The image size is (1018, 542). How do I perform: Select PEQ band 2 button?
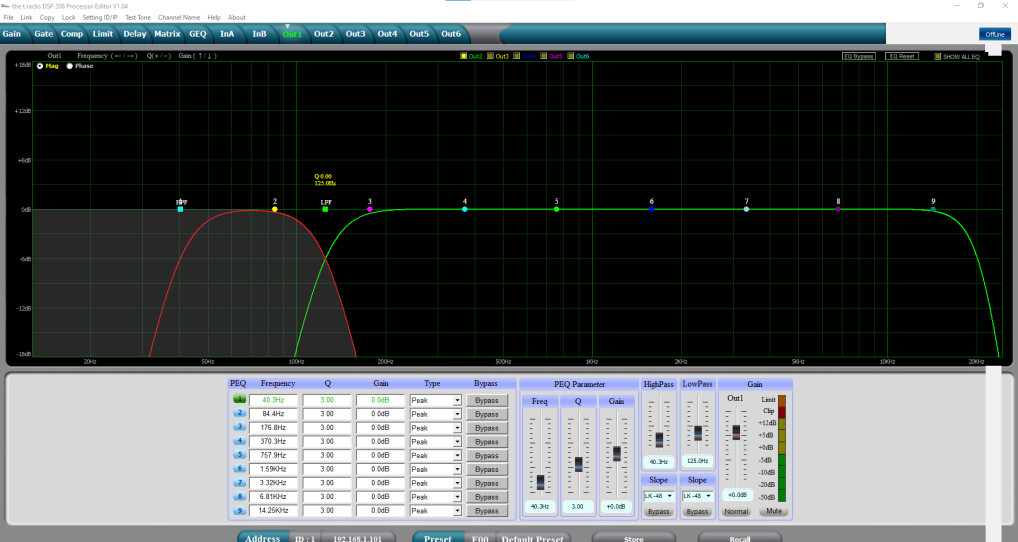point(239,413)
